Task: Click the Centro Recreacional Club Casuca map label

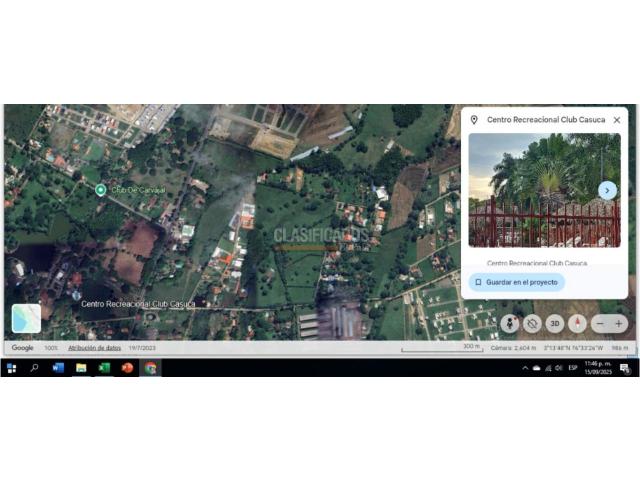Action: [138, 303]
